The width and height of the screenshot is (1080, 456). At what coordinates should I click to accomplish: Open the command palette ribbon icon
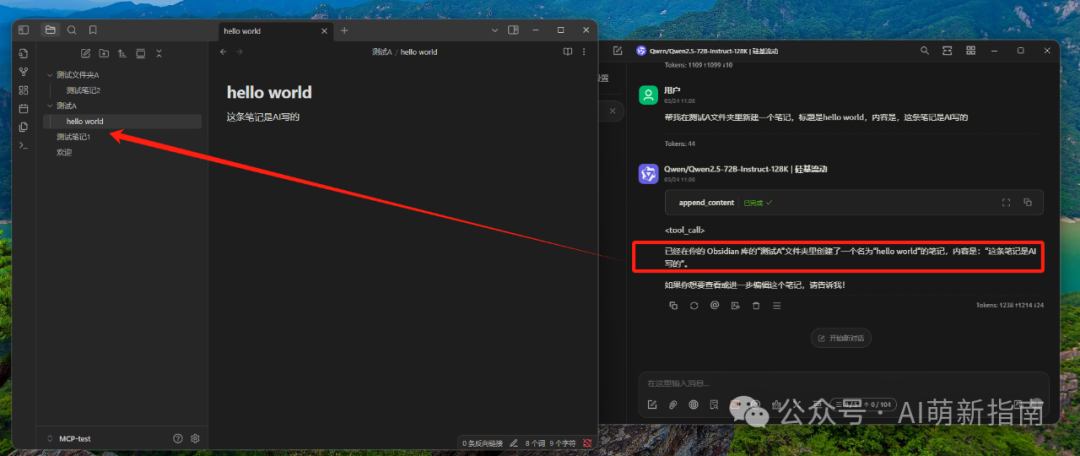click(23, 145)
